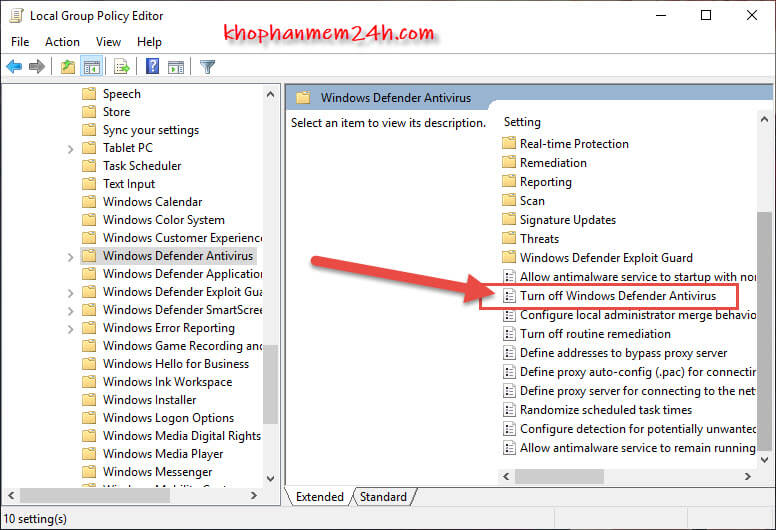
Task: Open the Real-time Protection folder
Action: (x=573, y=144)
